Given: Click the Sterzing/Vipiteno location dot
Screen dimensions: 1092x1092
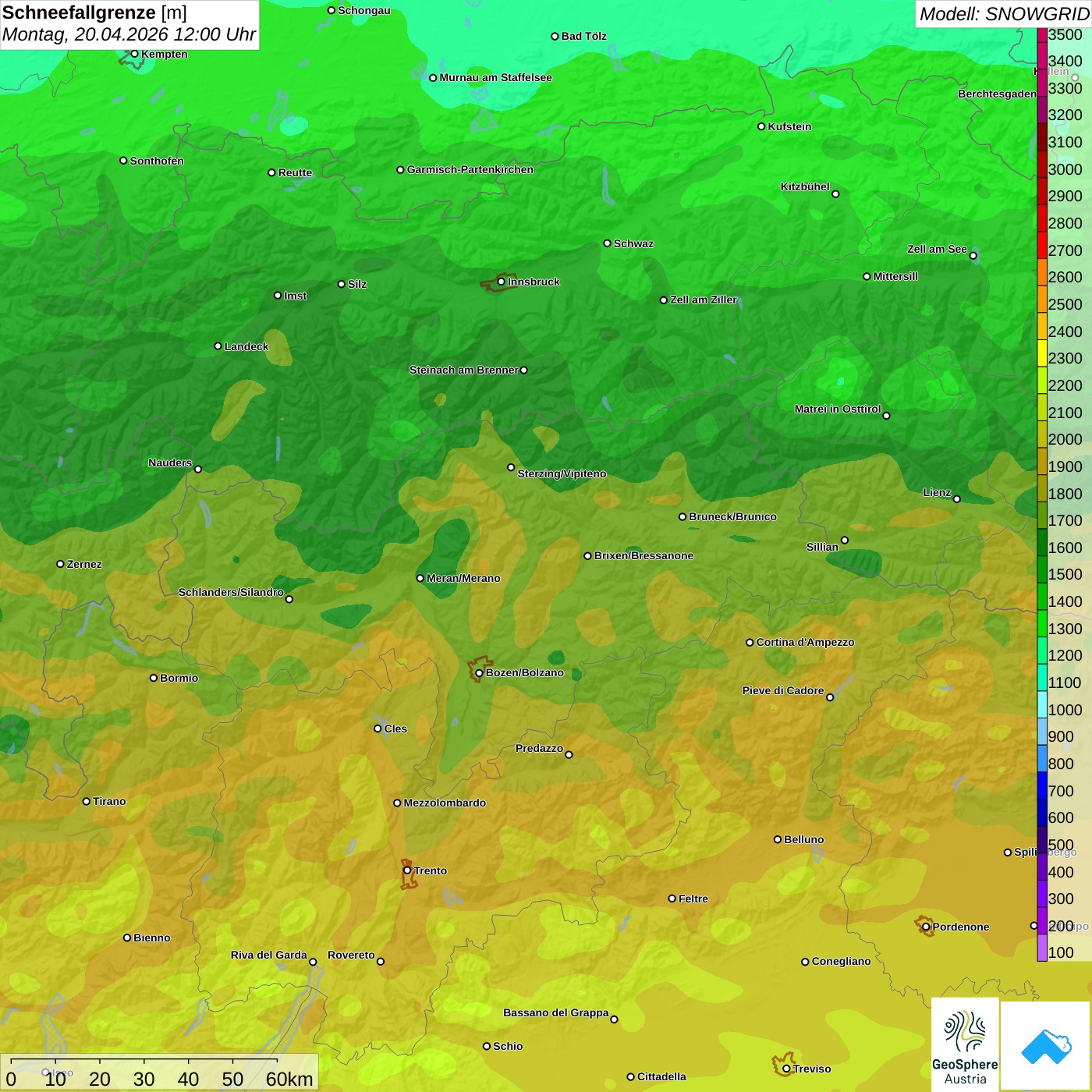Looking at the screenshot, I should point(511,467).
